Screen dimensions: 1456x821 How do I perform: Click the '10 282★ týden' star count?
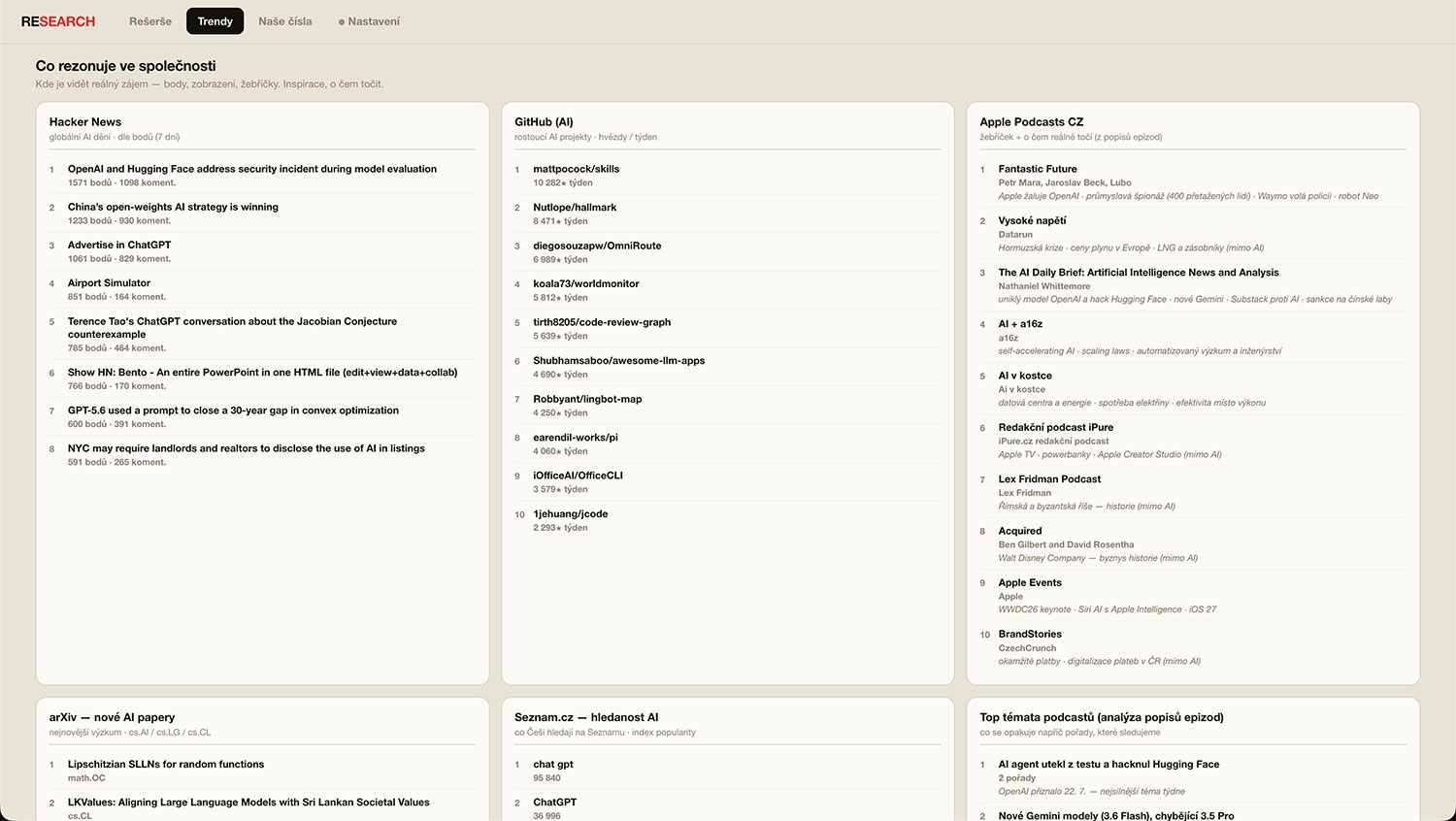(x=562, y=182)
